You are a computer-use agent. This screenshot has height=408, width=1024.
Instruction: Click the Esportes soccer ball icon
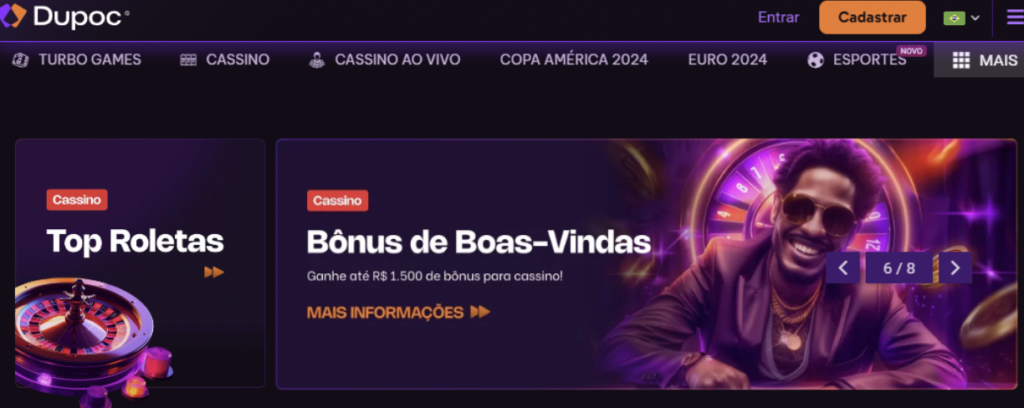pos(816,60)
